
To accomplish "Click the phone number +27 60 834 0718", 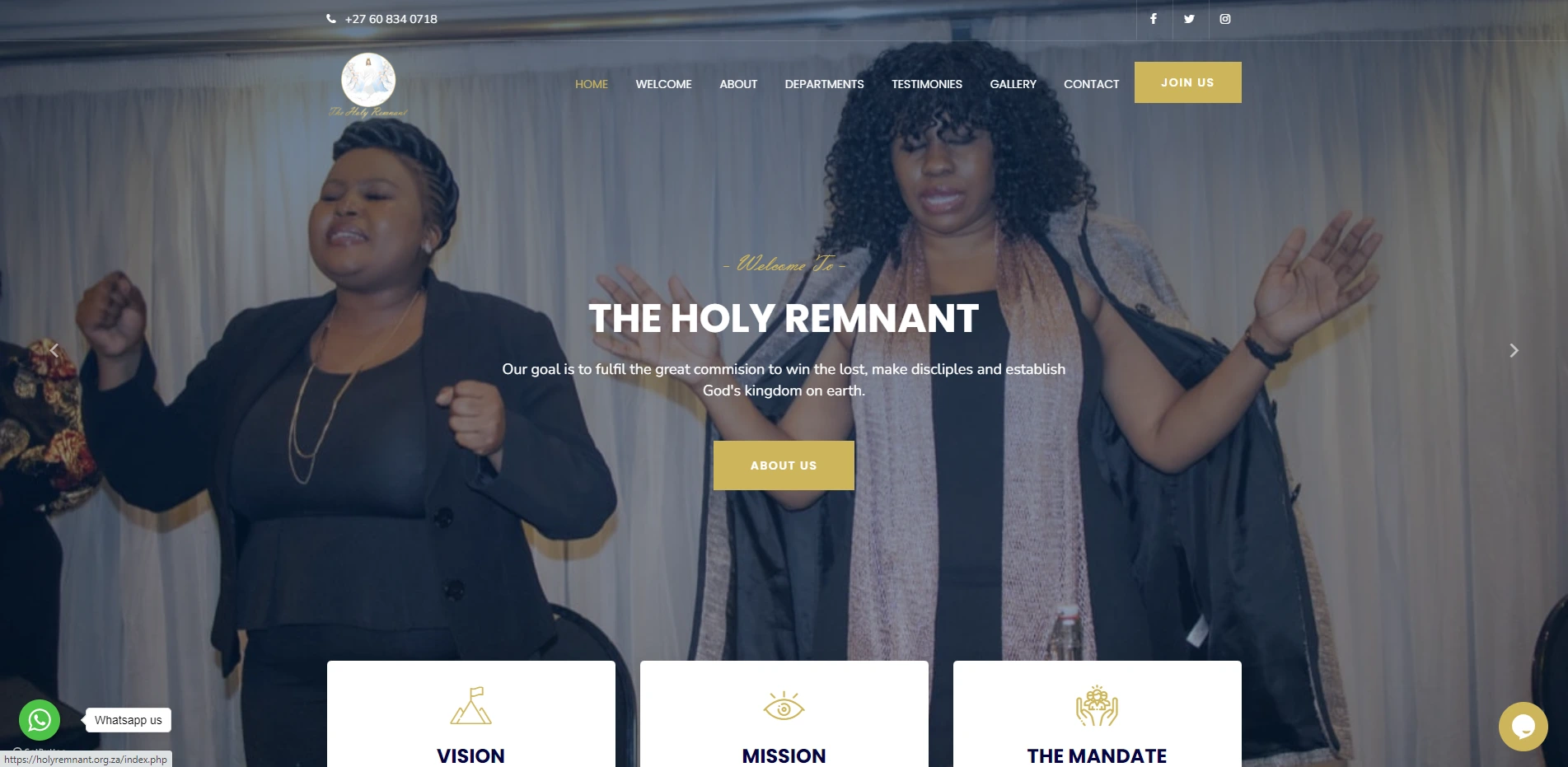I will point(391,19).
